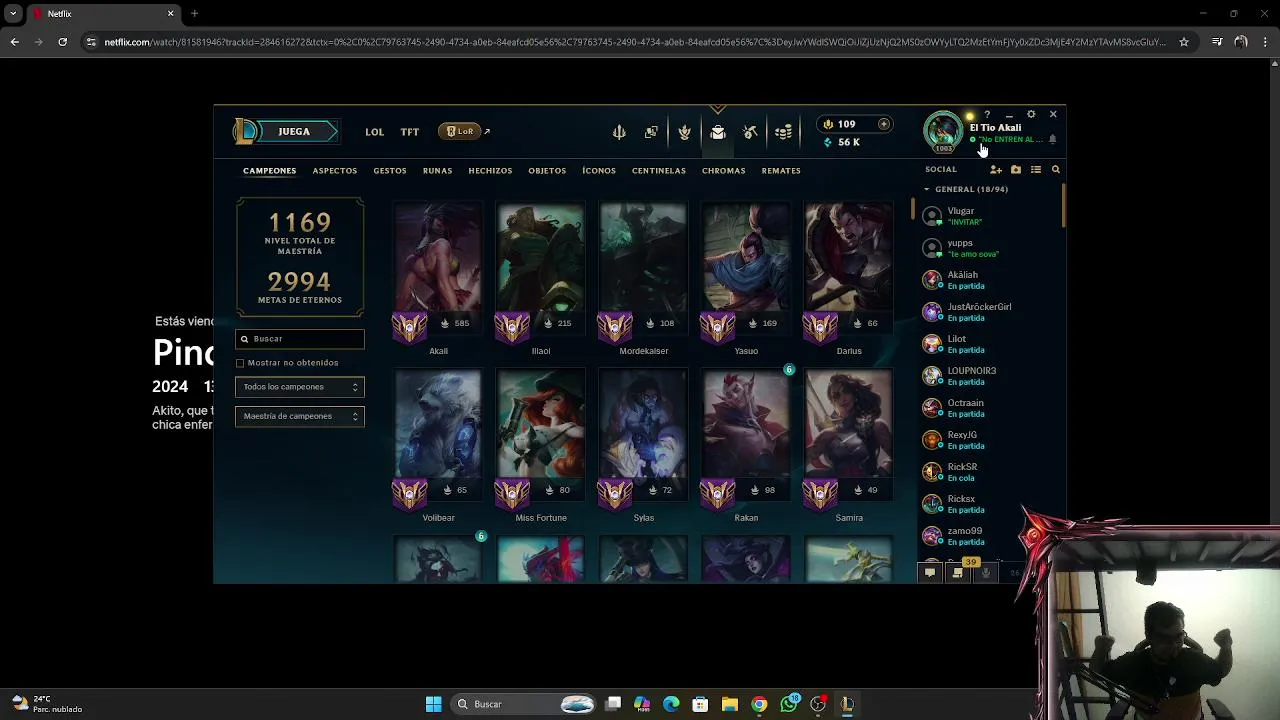Open Chrome tab search dropdown arrow
The width and height of the screenshot is (1280, 720).
pyautogui.click(x=13, y=14)
